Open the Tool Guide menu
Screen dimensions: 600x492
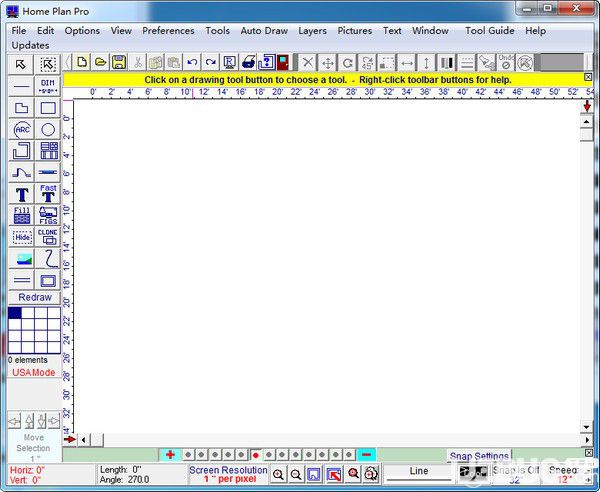pos(489,31)
